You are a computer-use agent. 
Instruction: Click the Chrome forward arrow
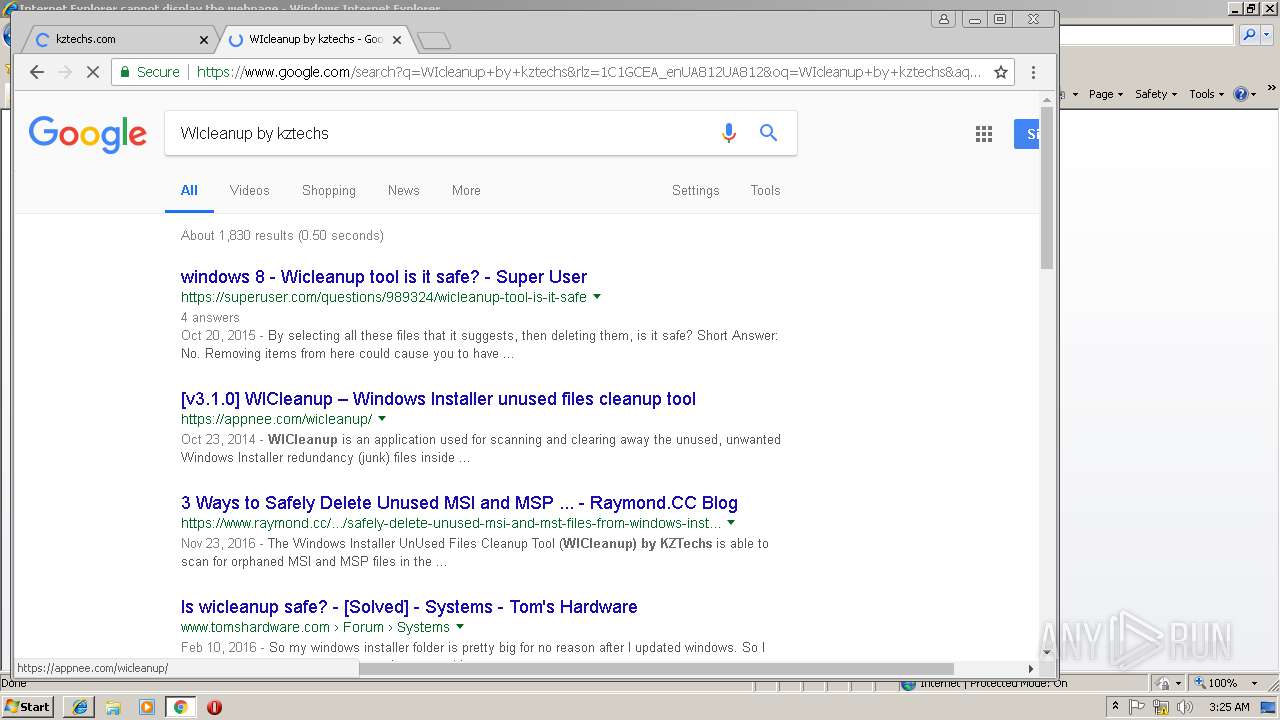(65, 72)
